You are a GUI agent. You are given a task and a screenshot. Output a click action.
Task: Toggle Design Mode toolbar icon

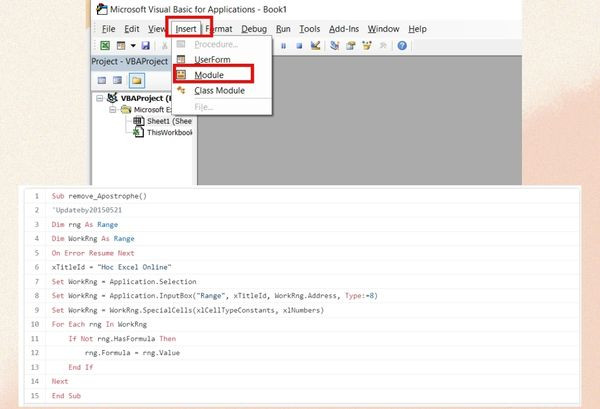click(x=315, y=46)
